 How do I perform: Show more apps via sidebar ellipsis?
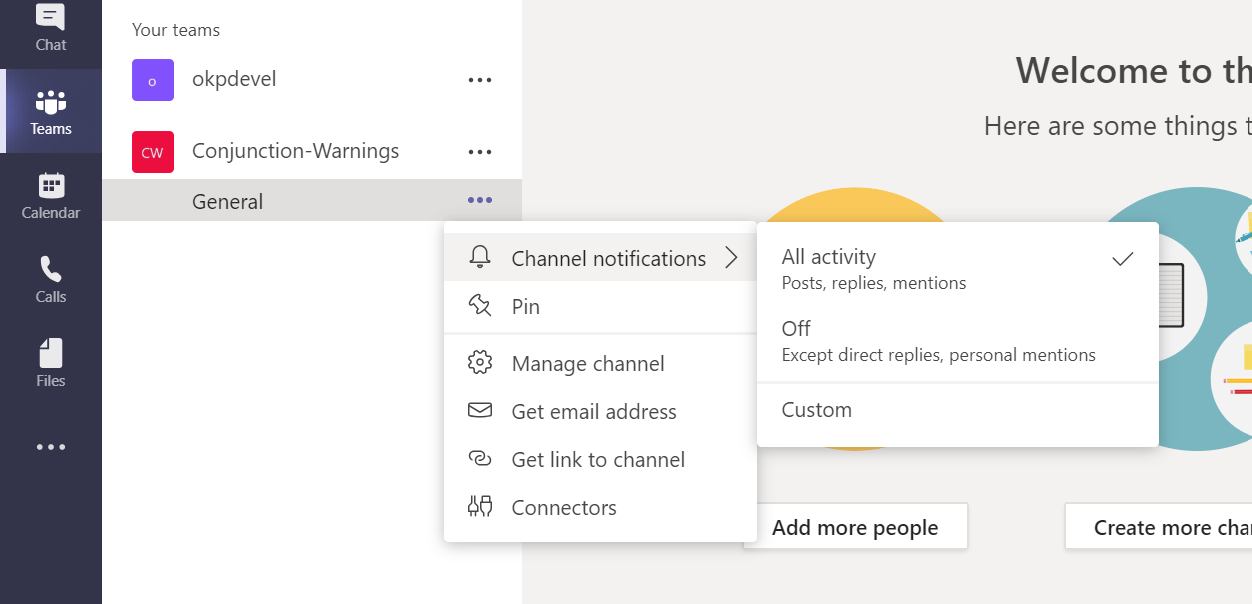(x=50, y=447)
